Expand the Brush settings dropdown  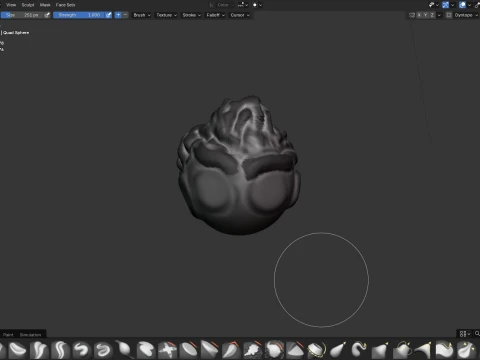142,15
